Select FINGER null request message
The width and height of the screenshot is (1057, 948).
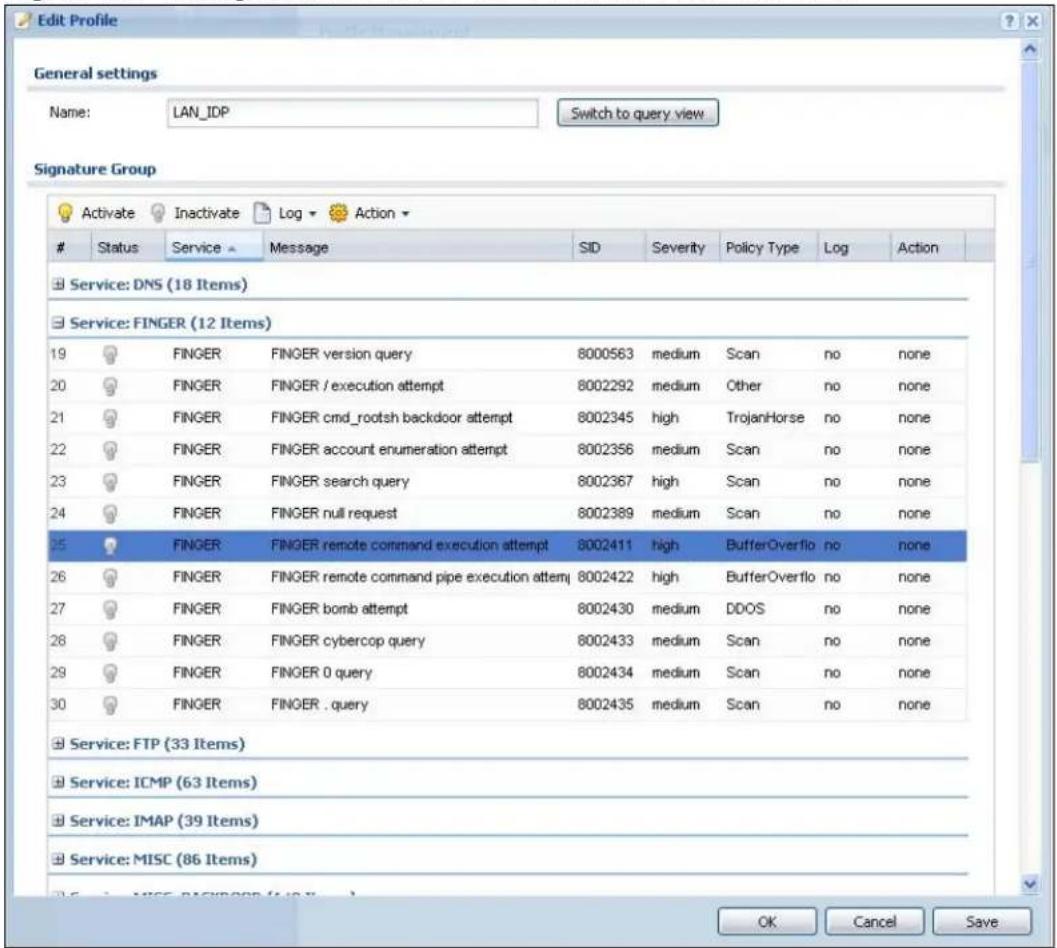tap(334, 514)
